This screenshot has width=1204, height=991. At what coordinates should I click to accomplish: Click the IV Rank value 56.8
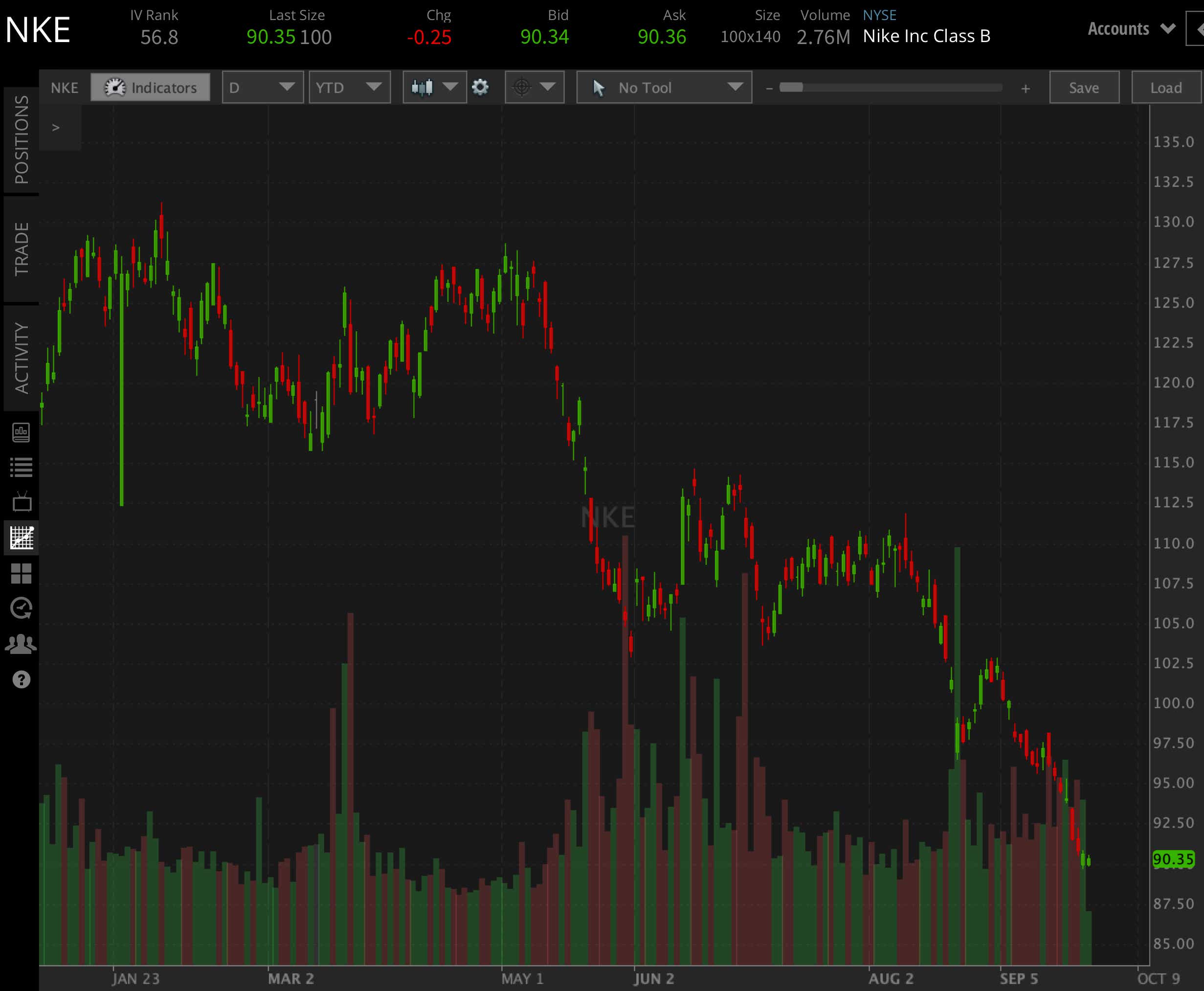(x=159, y=38)
